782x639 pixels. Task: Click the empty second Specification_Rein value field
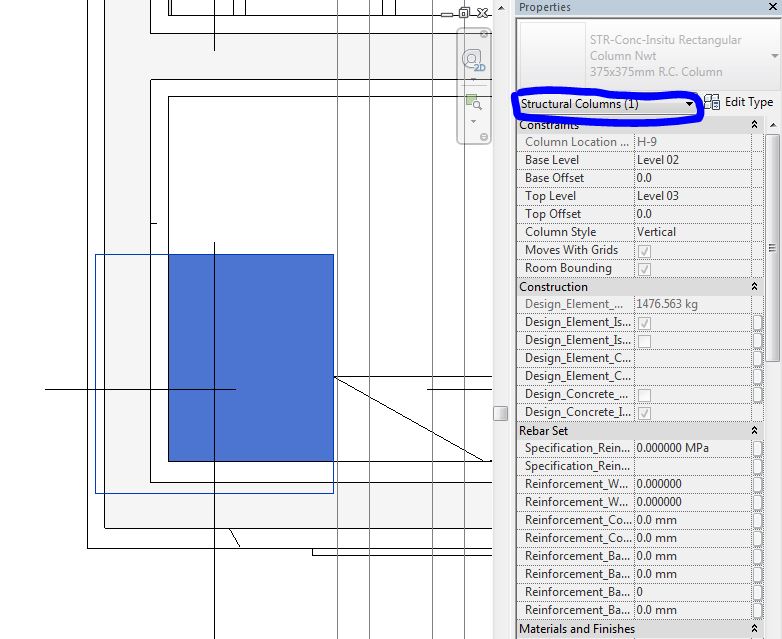(692, 466)
